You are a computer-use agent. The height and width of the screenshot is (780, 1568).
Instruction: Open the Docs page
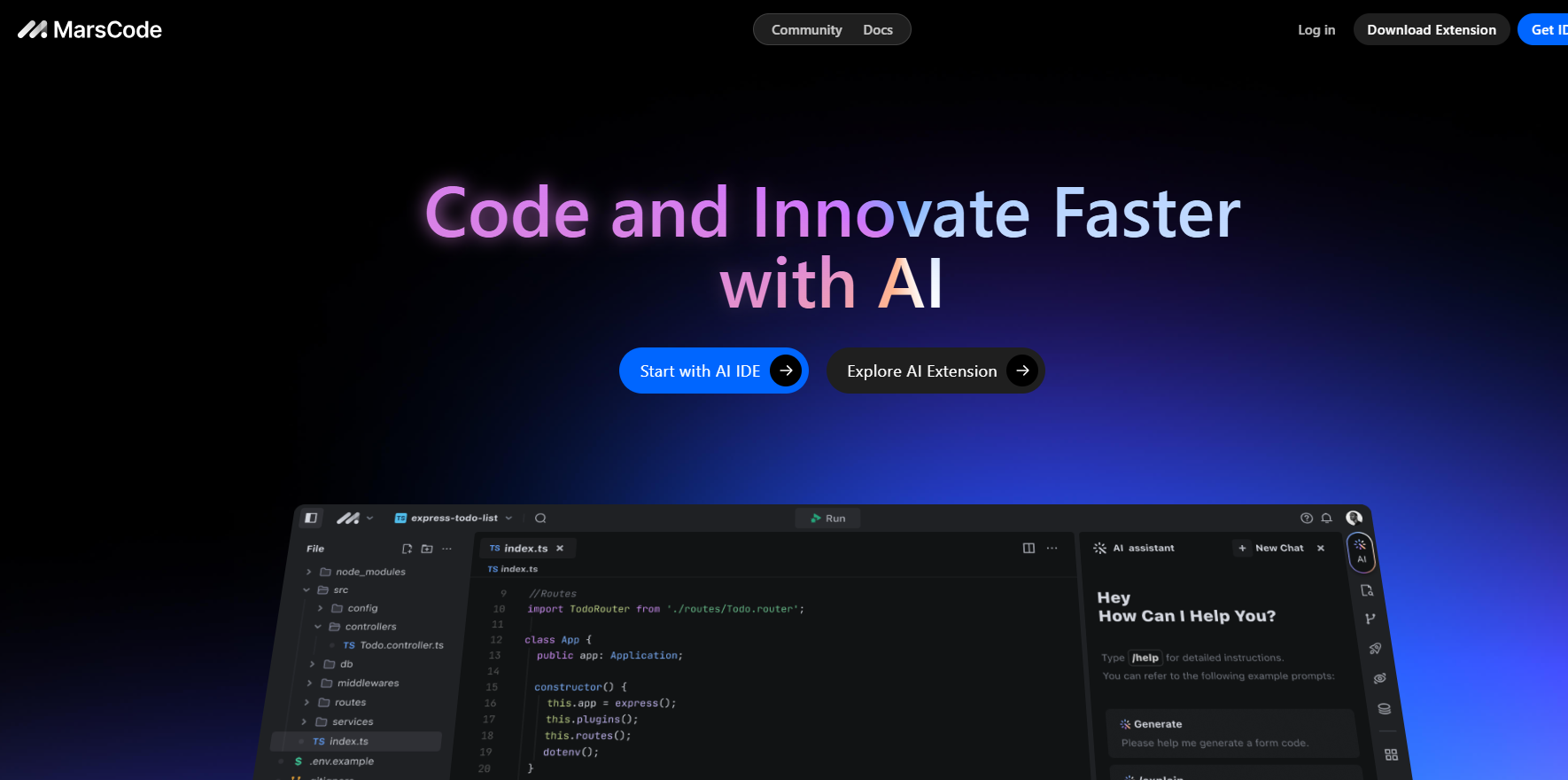878,29
